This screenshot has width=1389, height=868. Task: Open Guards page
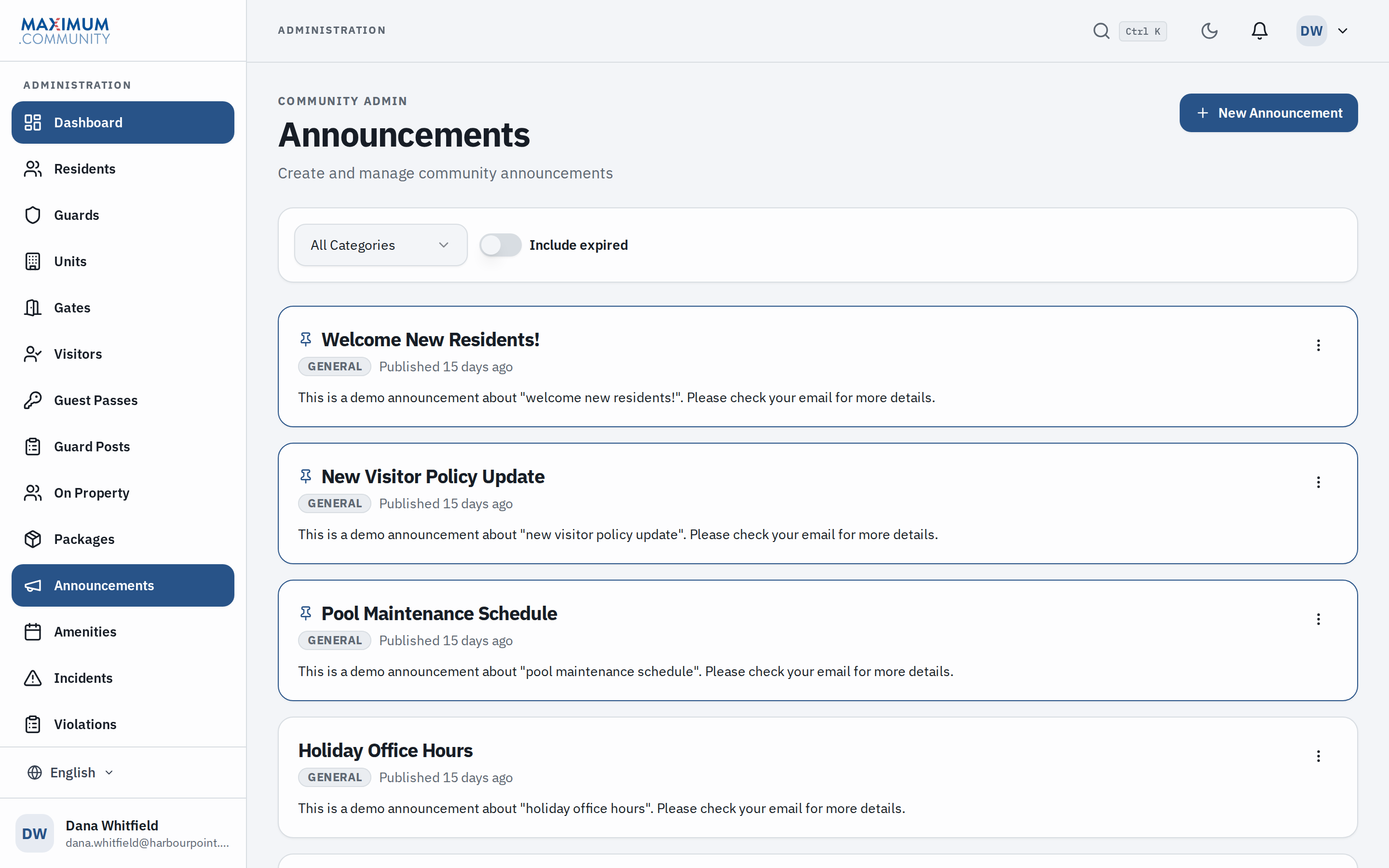tap(123, 215)
